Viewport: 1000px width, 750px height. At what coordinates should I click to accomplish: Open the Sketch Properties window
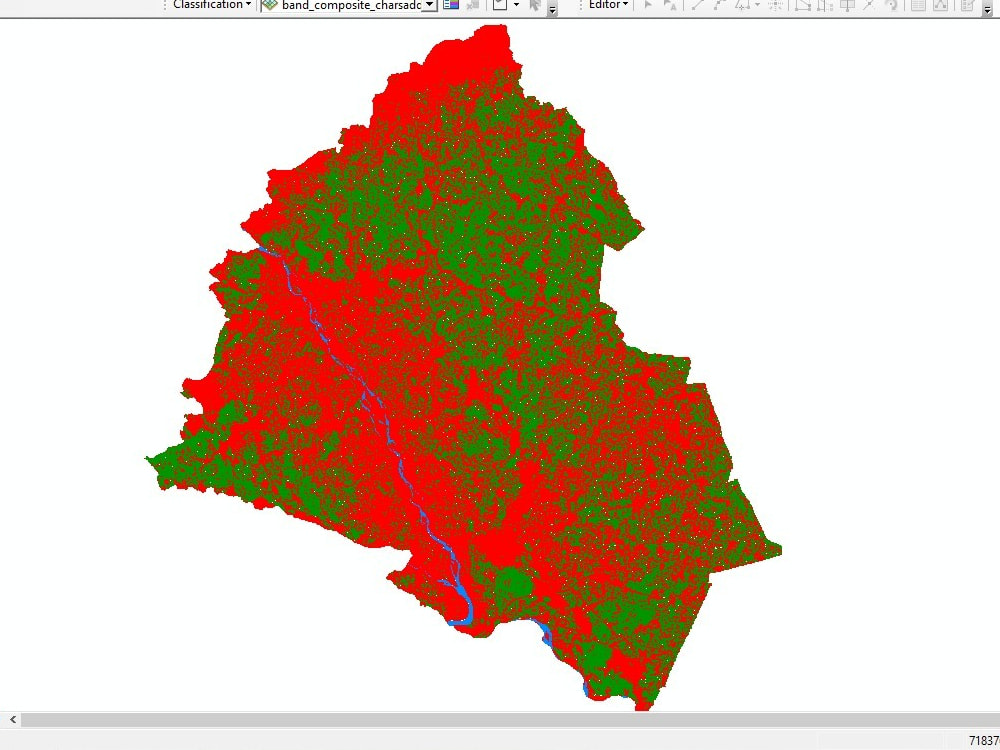coord(940,6)
